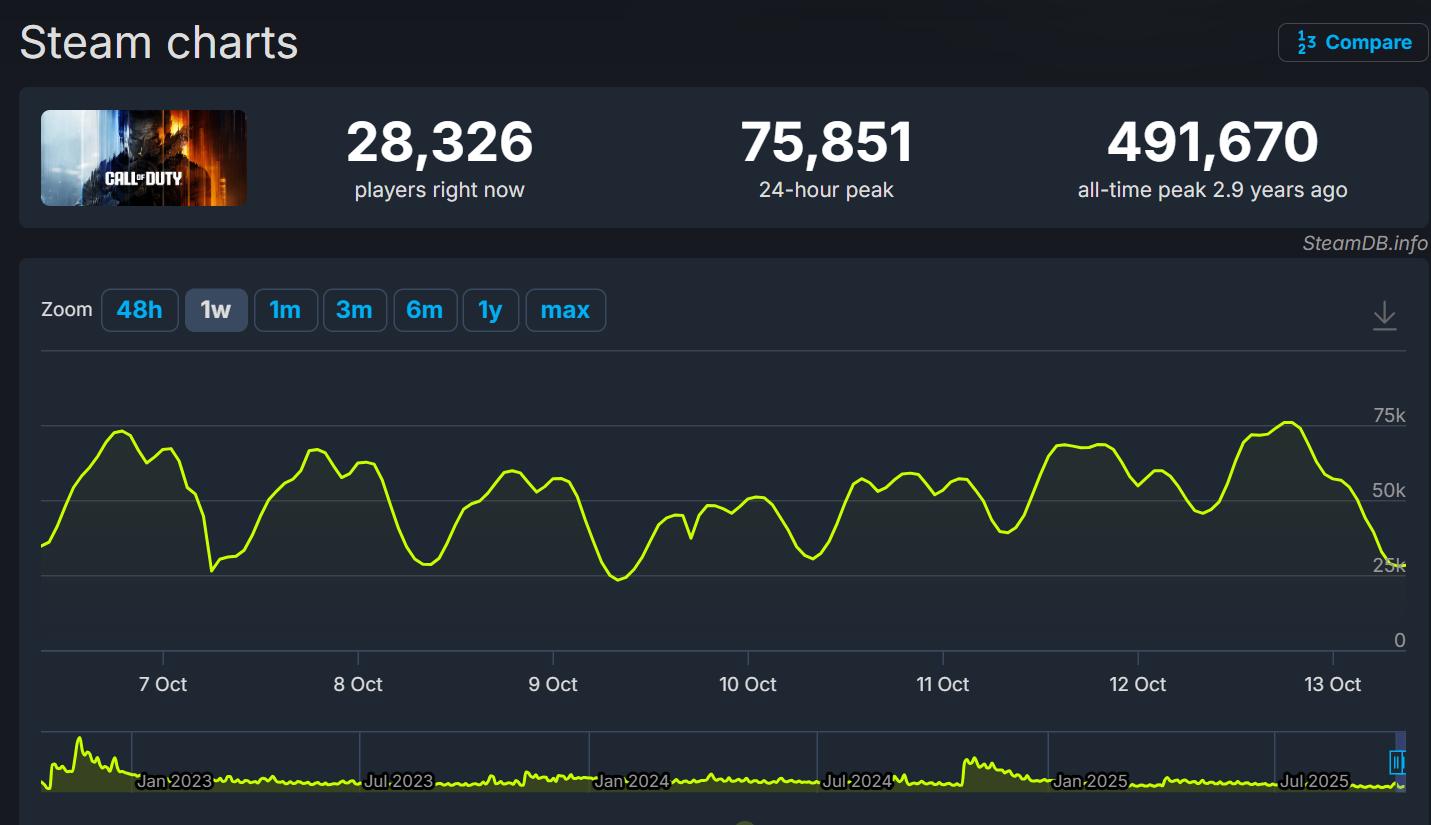Choose the 3m zoom option
This screenshot has width=1431, height=825.
coord(354,310)
